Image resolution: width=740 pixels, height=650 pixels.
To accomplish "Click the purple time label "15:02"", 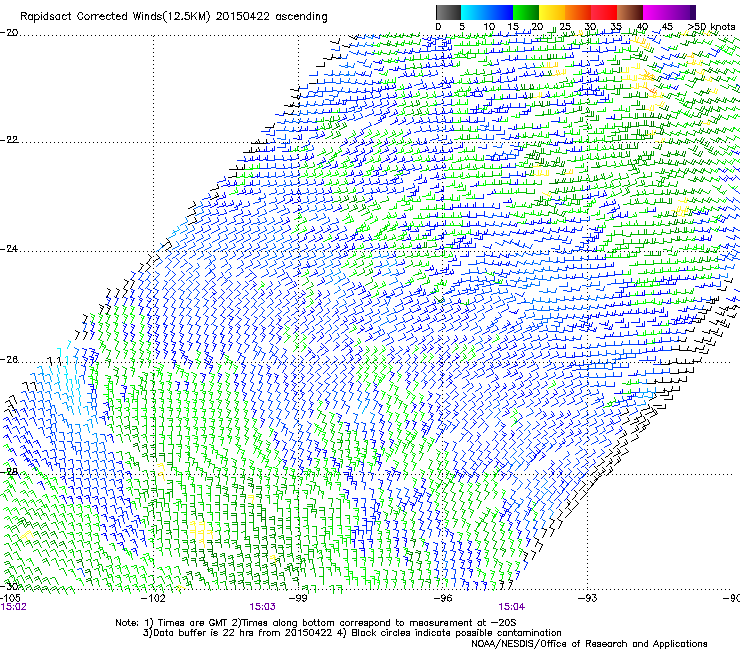I will pos(14,607).
